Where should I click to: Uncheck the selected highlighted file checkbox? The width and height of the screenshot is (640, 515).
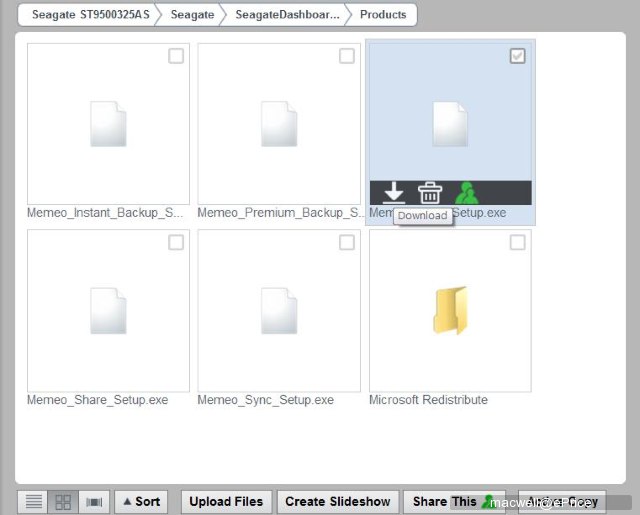(518, 56)
